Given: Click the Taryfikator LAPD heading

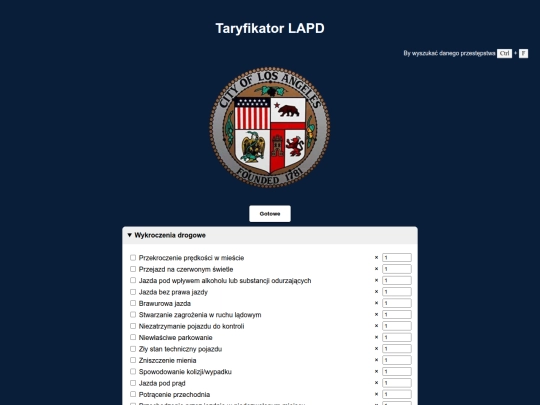Looking at the screenshot, I should pos(270,28).
